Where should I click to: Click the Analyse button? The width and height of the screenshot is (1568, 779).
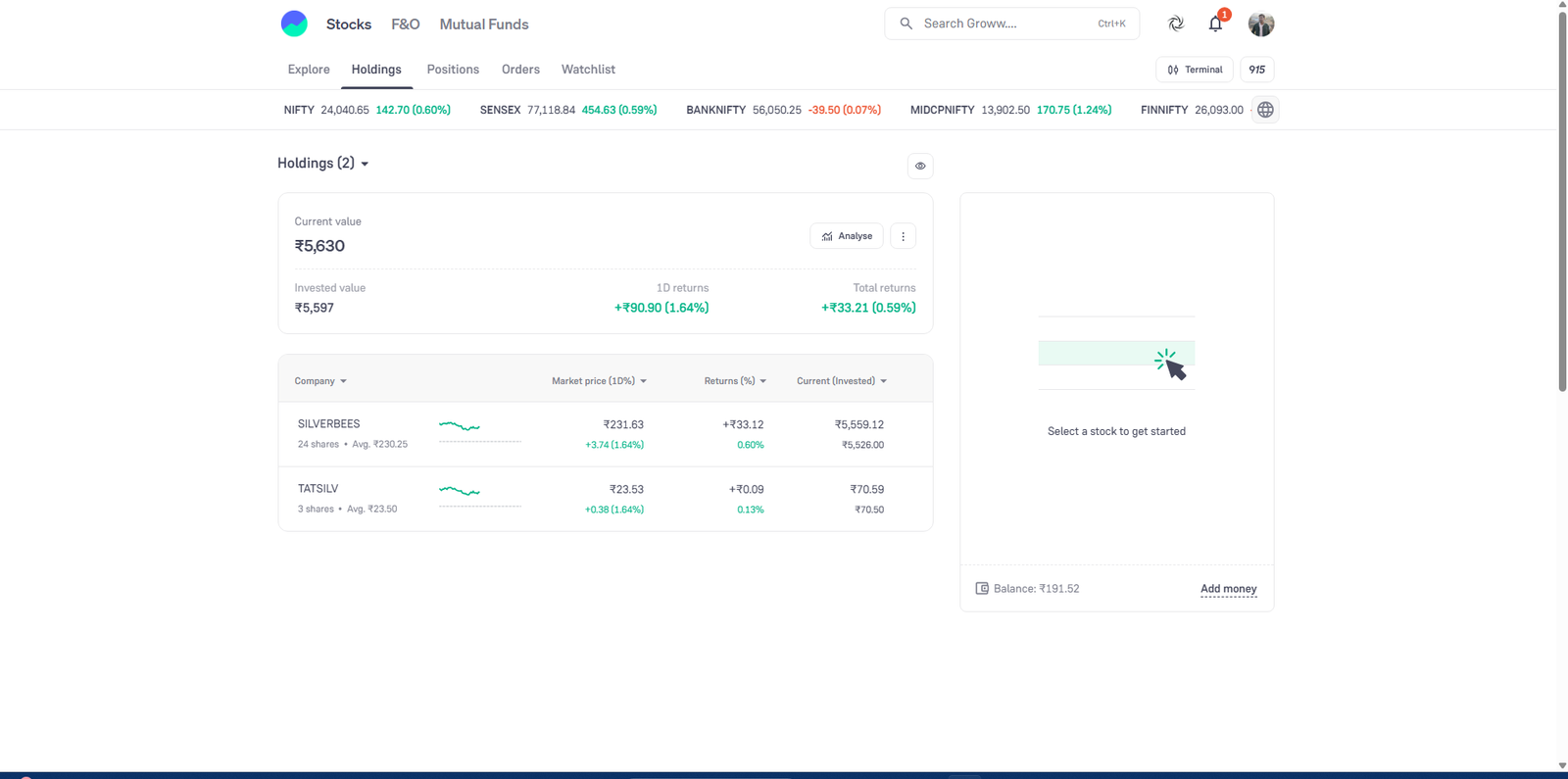[x=847, y=236]
